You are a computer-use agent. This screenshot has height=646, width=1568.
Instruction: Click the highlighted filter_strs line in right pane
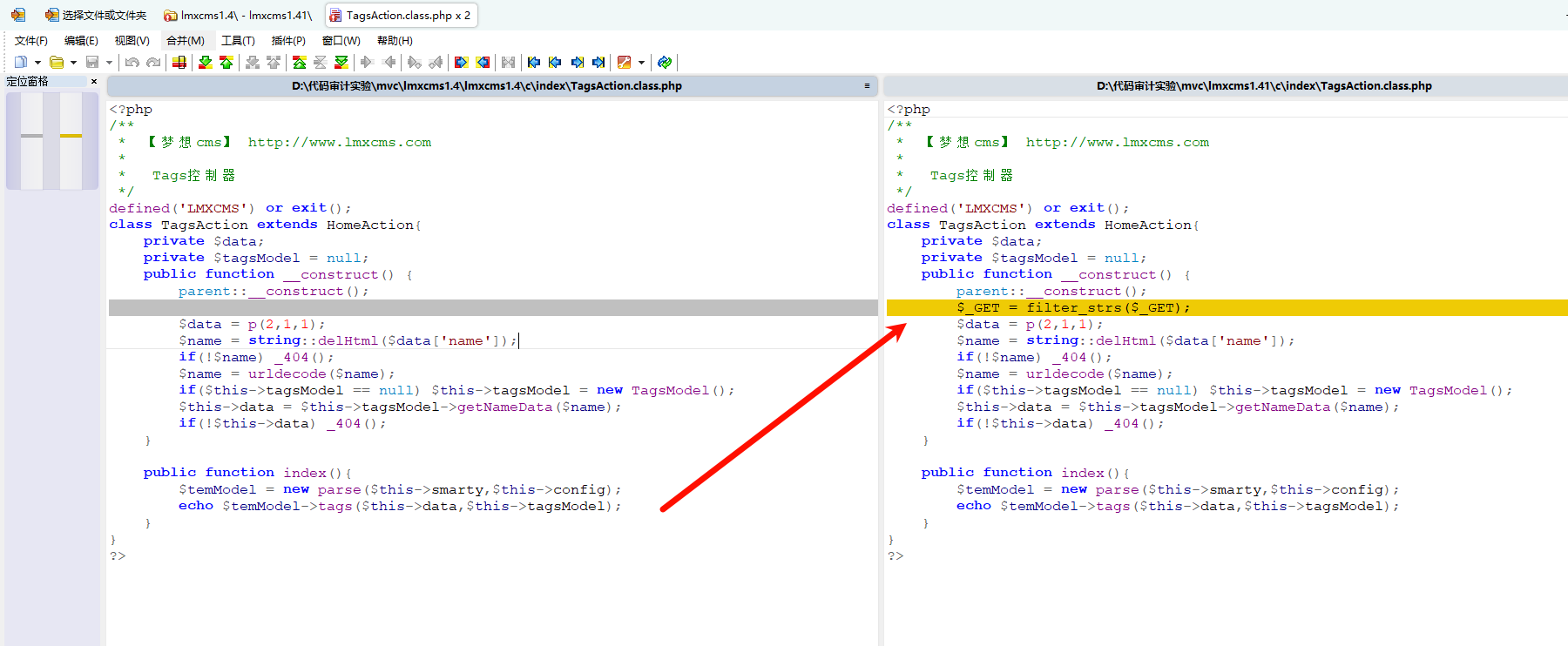pyautogui.click(x=1073, y=308)
